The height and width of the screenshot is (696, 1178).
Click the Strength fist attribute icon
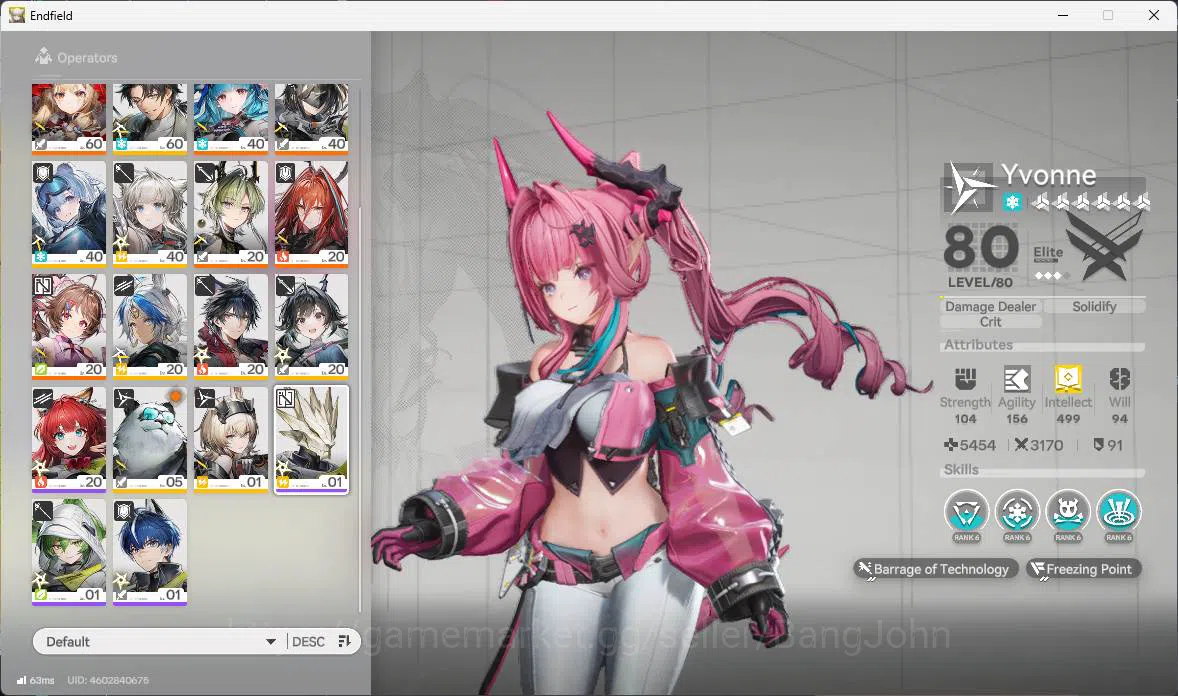click(965, 379)
